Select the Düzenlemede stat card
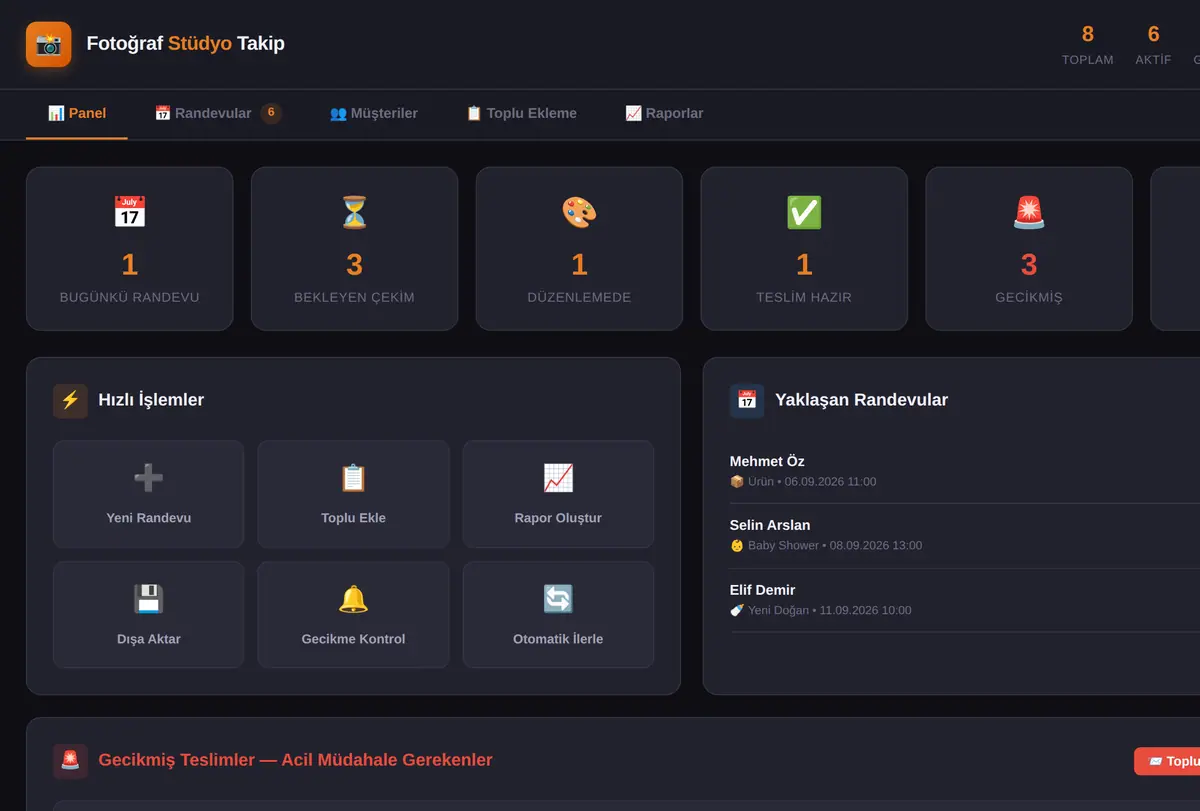Image resolution: width=1200 pixels, height=811 pixels. pyautogui.click(x=579, y=249)
